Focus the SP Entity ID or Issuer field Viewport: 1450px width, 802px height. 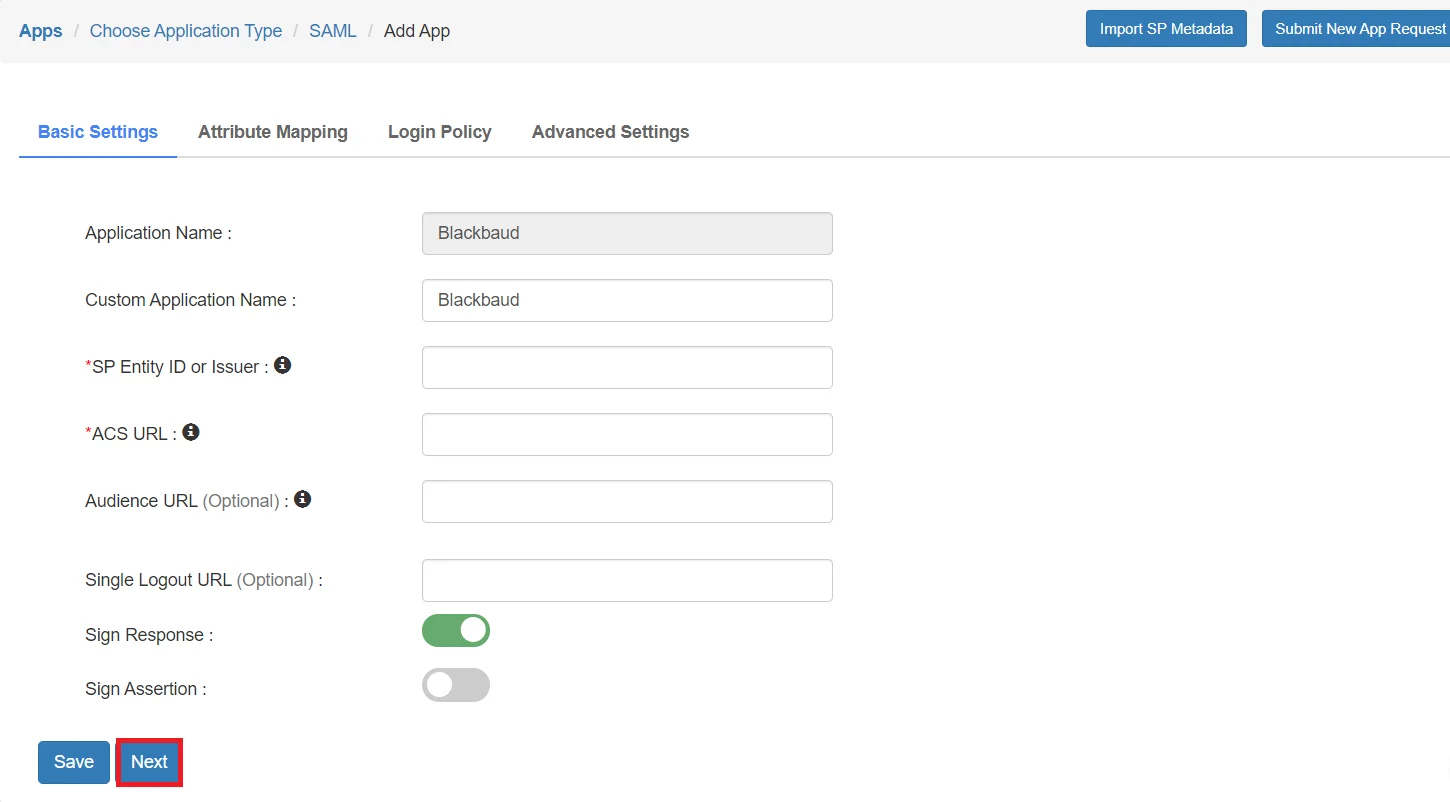[x=627, y=367]
